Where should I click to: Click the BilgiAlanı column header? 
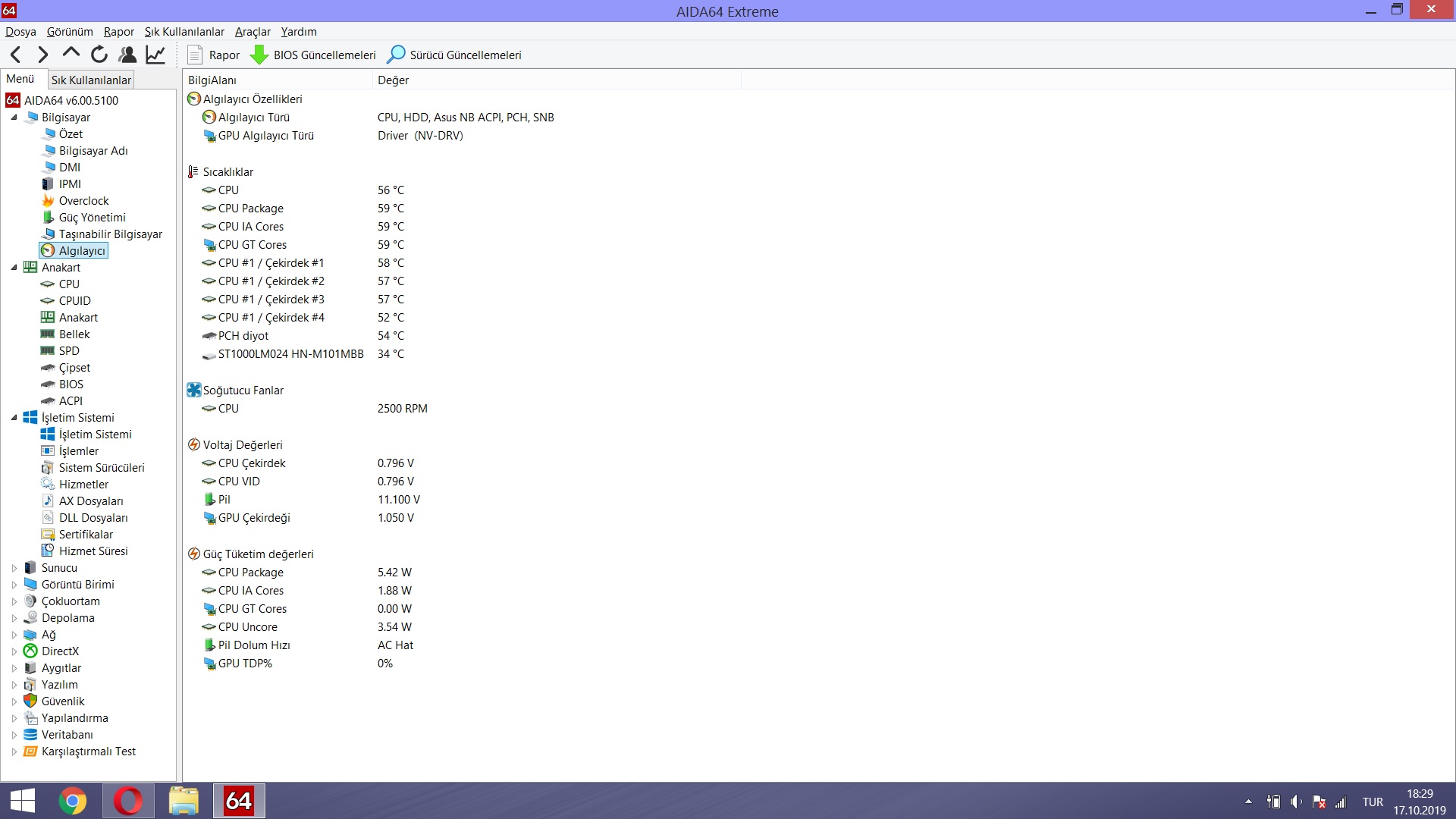(278, 80)
